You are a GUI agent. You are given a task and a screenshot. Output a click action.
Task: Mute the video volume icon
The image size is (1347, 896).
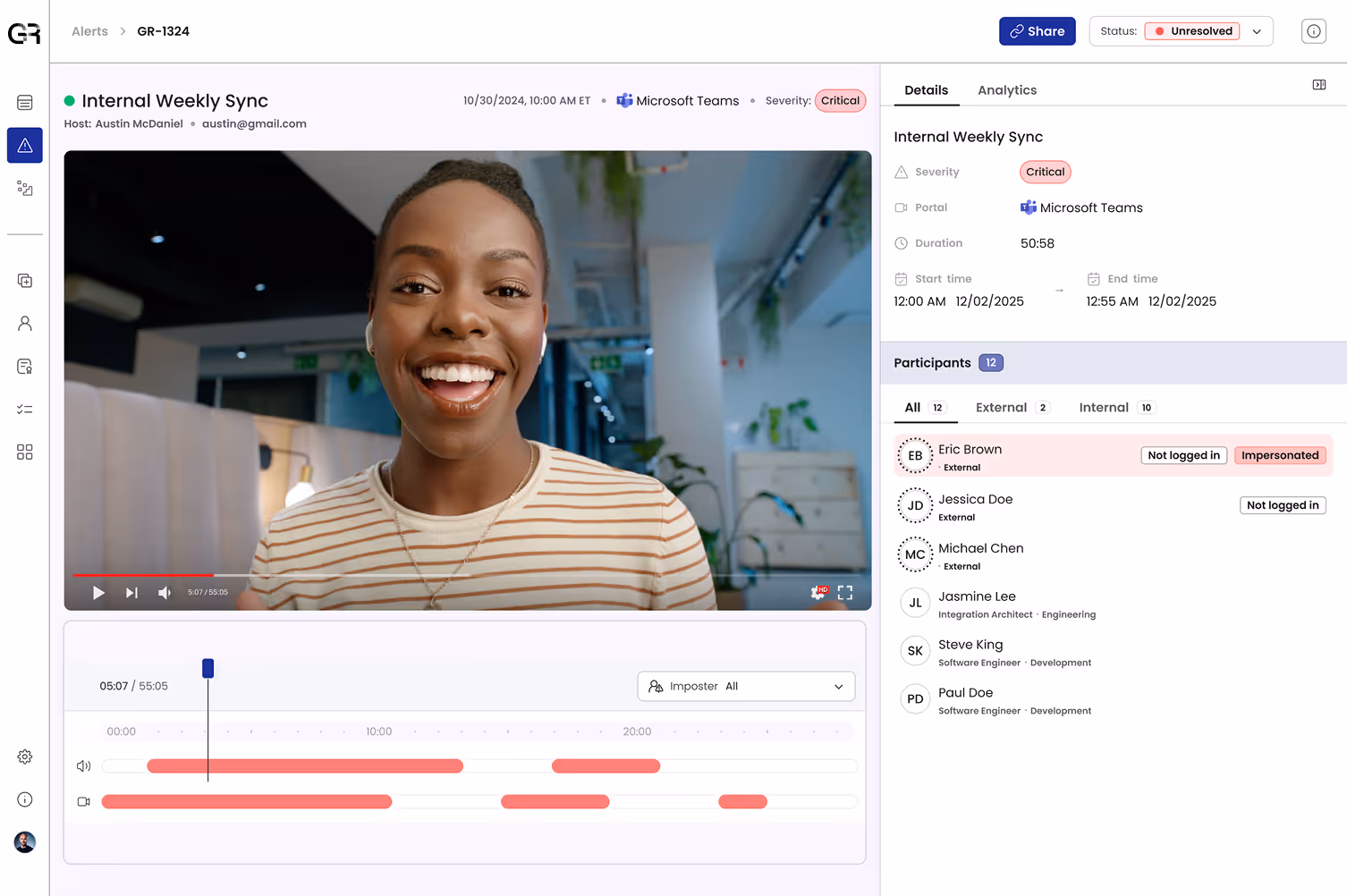coord(165,593)
